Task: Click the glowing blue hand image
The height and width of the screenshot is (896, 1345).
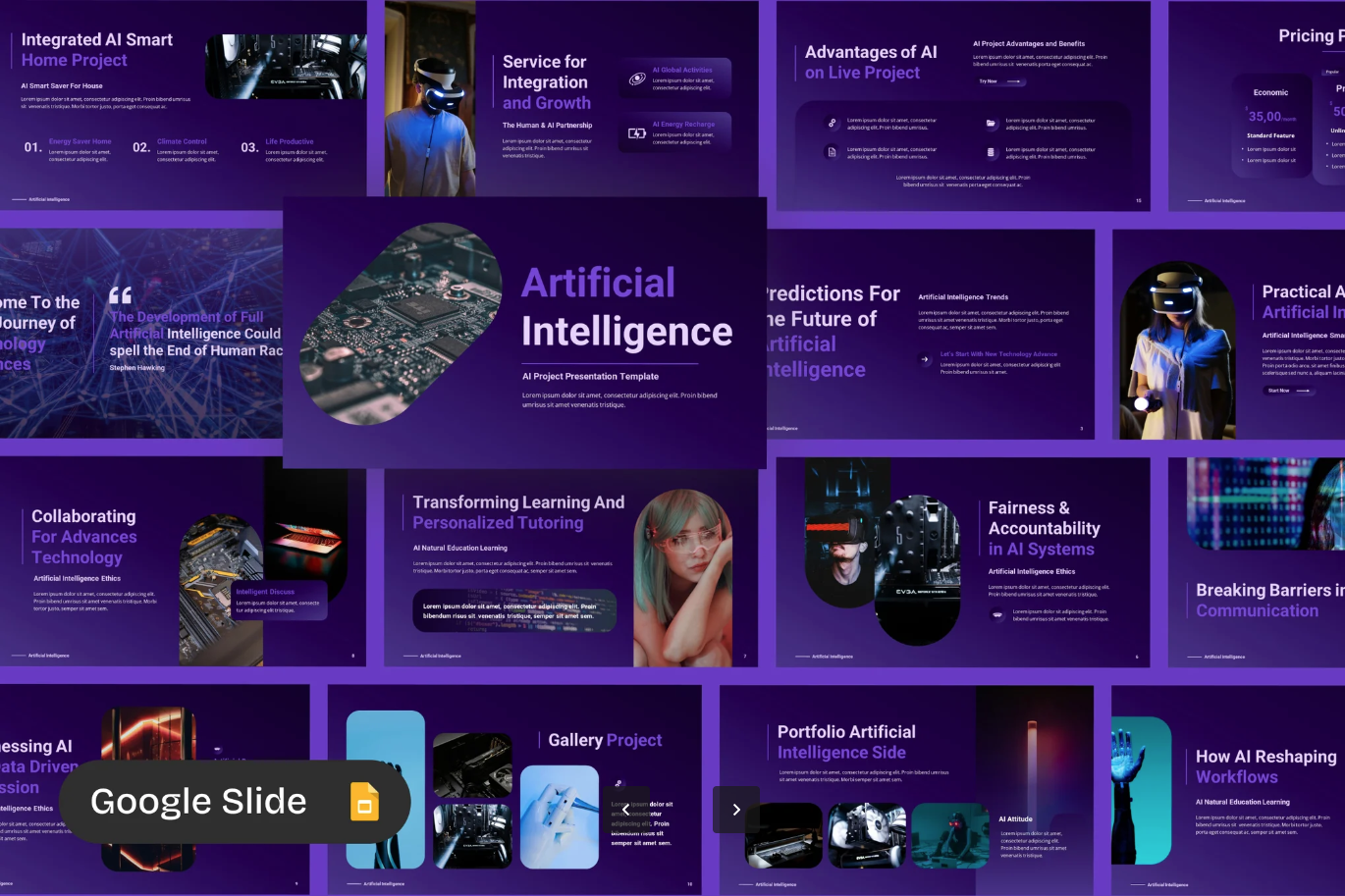Action: coord(1142,791)
